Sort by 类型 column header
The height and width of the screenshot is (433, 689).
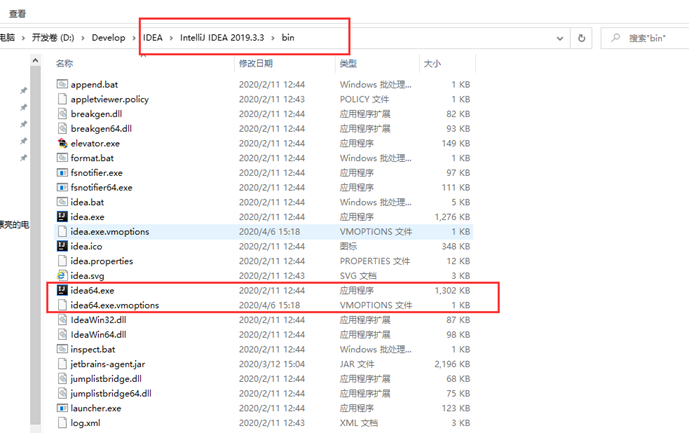tap(348, 63)
